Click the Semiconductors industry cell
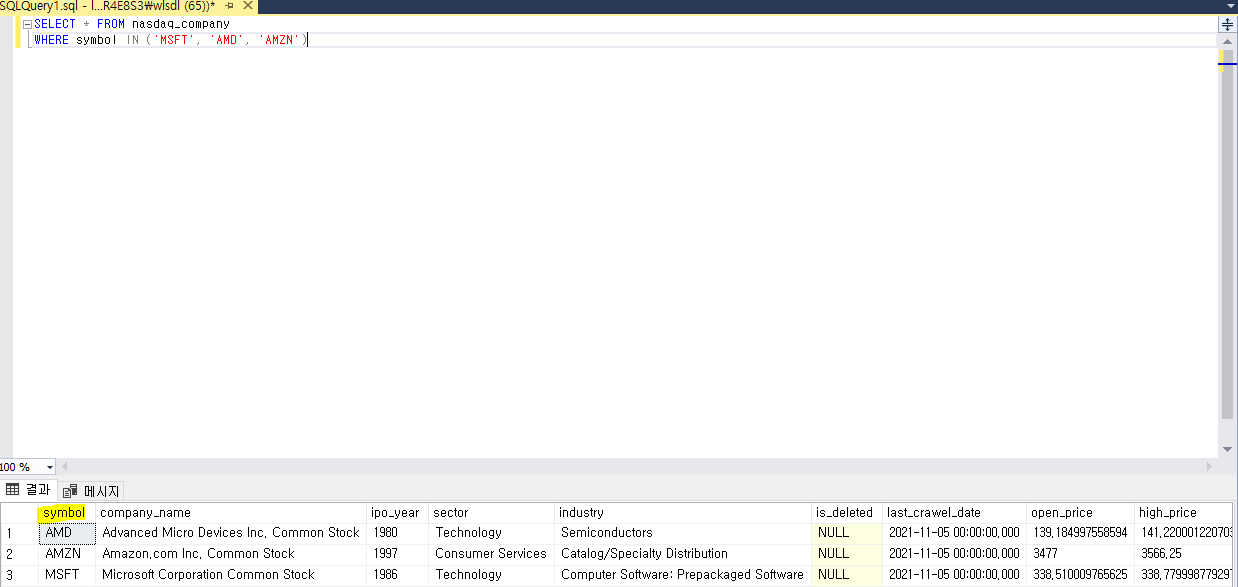Viewport: 1238px width, 587px height. pos(682,533)
